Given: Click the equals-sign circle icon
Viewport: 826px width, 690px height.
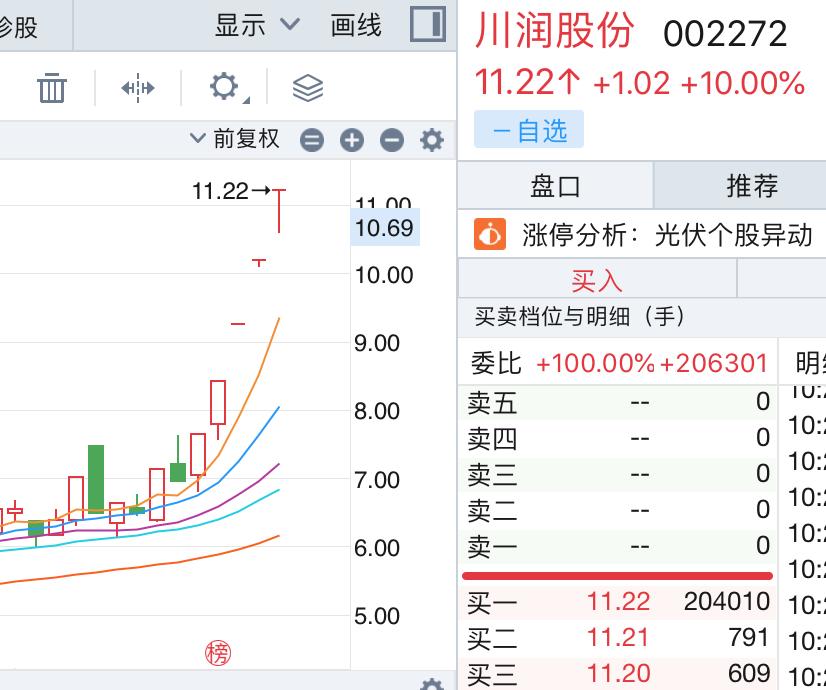Looking at the screenshot, I should coord(312,140).
